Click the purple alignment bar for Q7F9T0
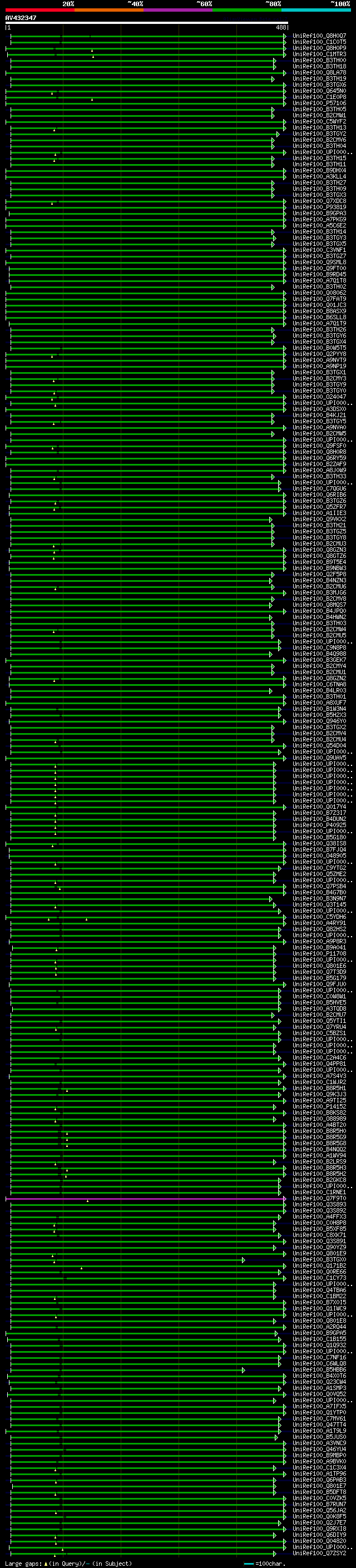 tap(145, 1199)
